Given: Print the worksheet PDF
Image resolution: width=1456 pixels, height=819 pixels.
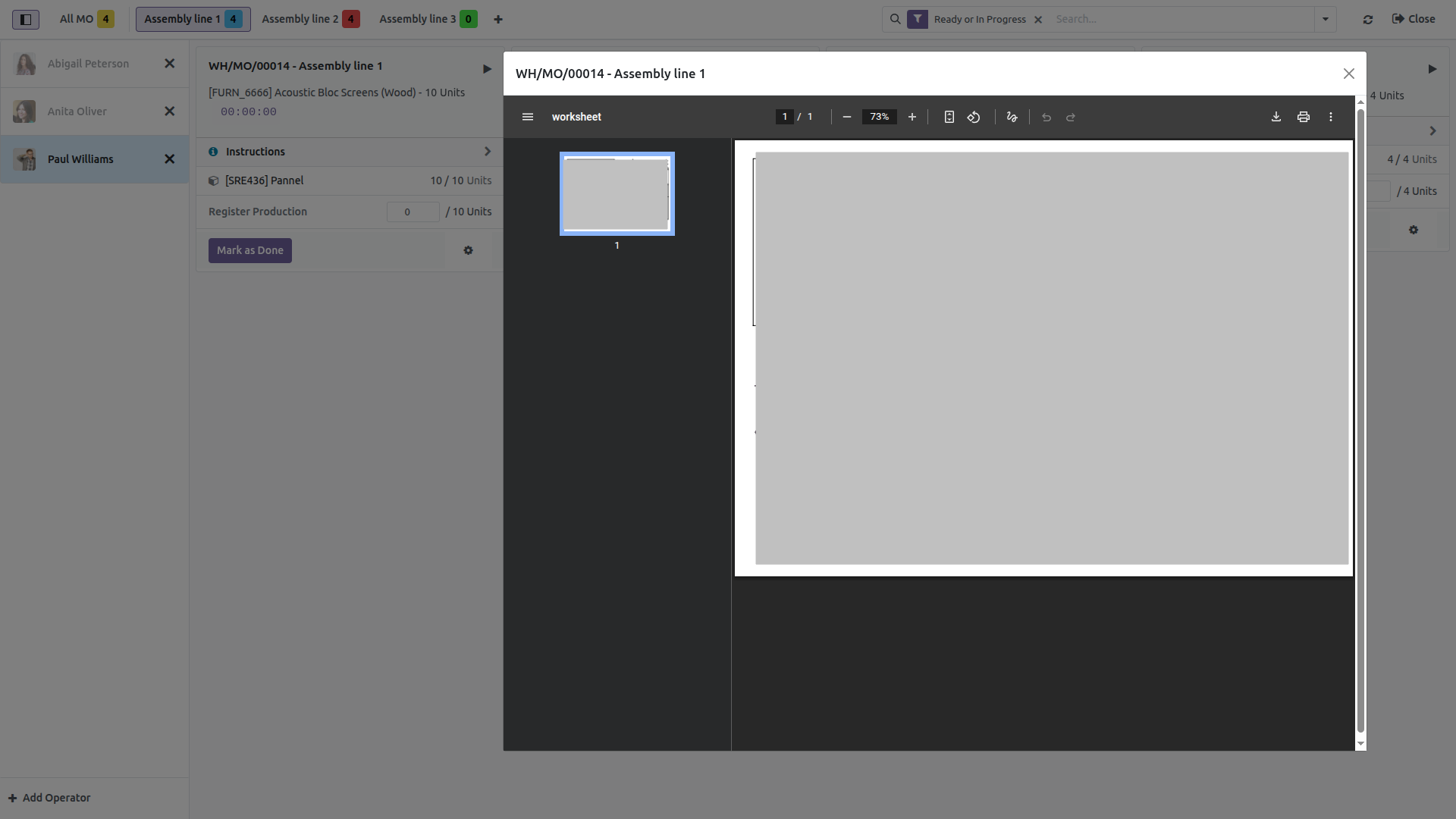Looking at the screenshot, I should 1304,117.
